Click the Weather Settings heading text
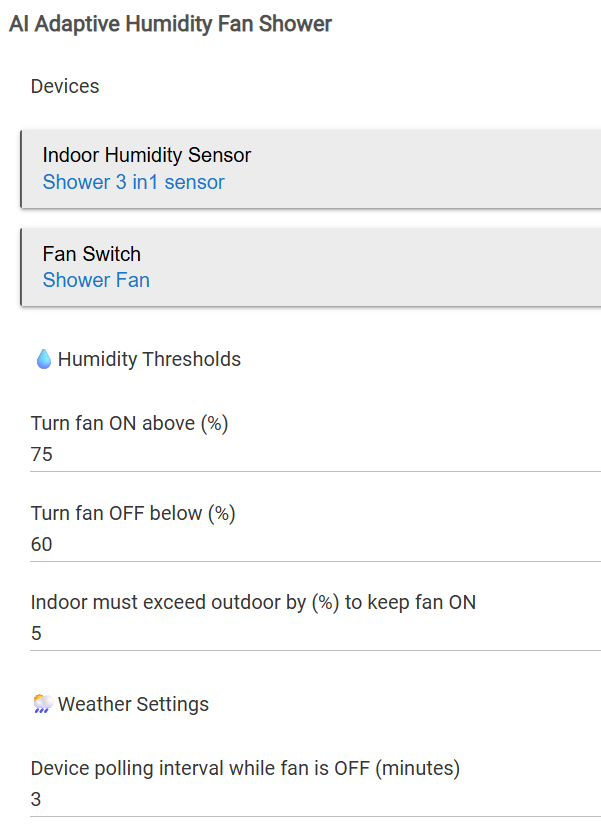This screenshot has height=837, width=601. (133, 704)
